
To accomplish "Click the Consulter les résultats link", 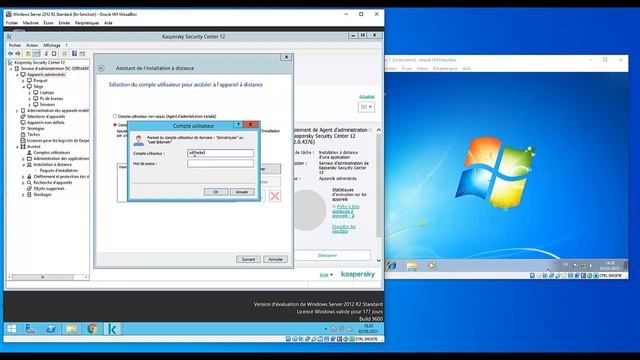I will coord(344,229).
